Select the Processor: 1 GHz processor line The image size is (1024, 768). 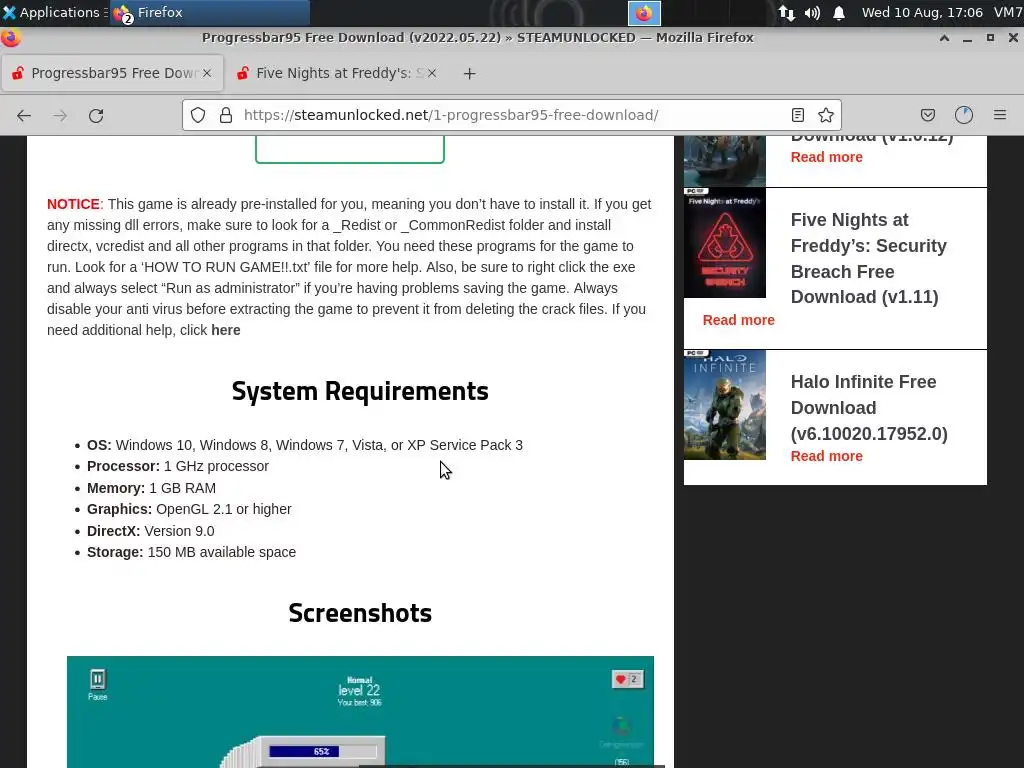pyautogui.click(x=178, y=466)
